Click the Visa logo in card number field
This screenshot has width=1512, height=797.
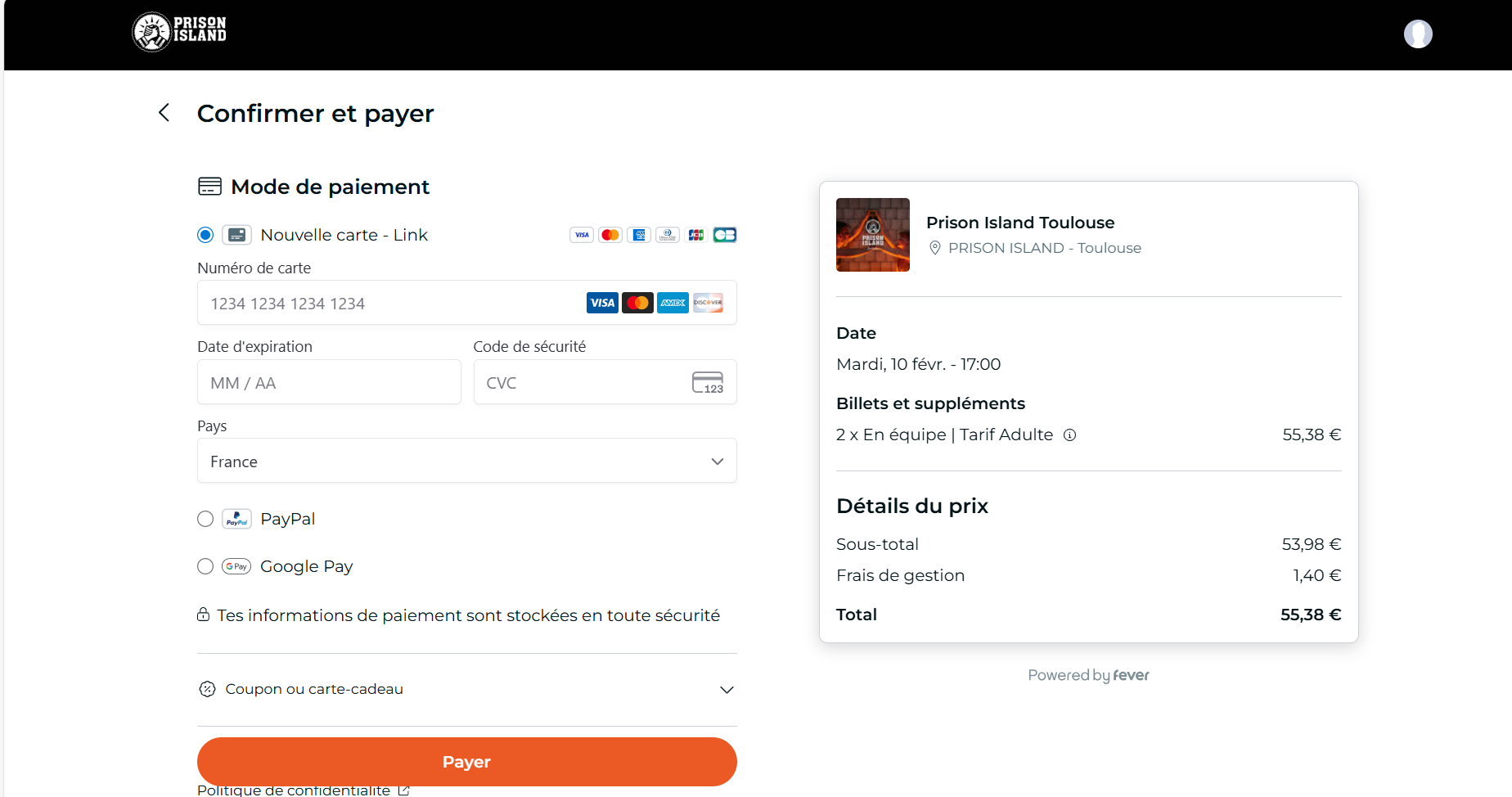[x=602, y=303]
